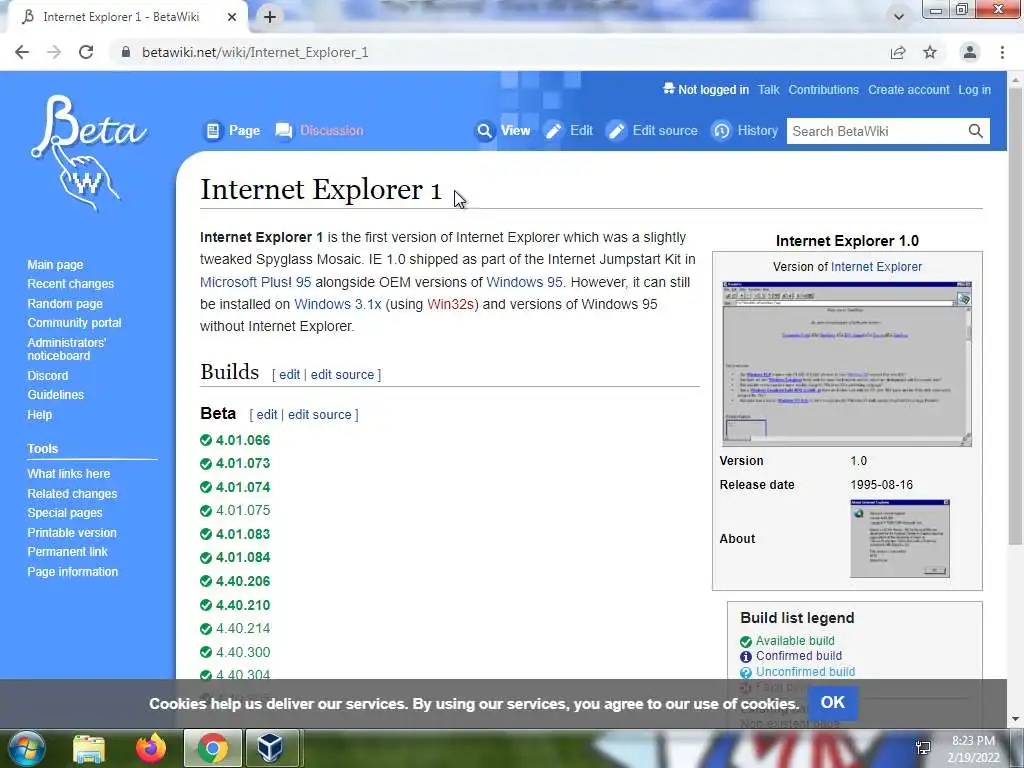This screenshot has height=768, width=1024.
Task: Open build 4.40.206
Action: click(243, 581)
